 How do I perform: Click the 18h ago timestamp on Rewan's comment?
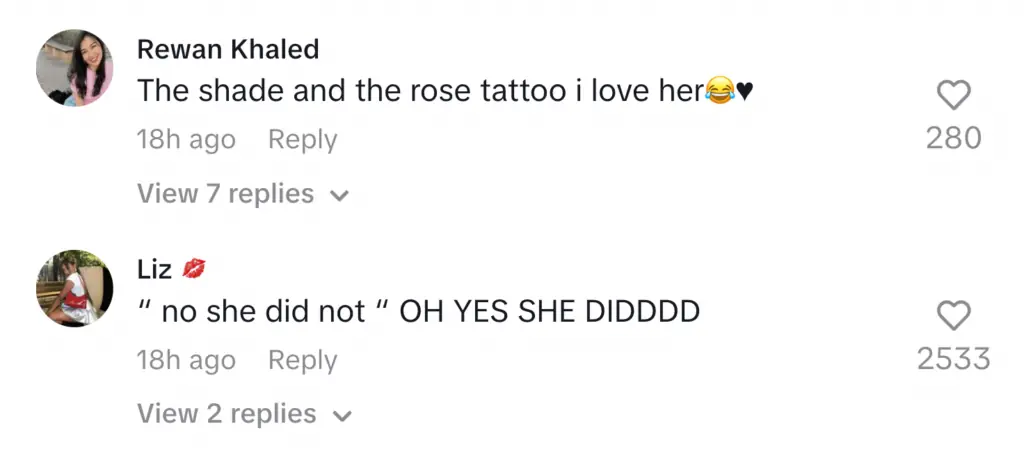point(186,140)
